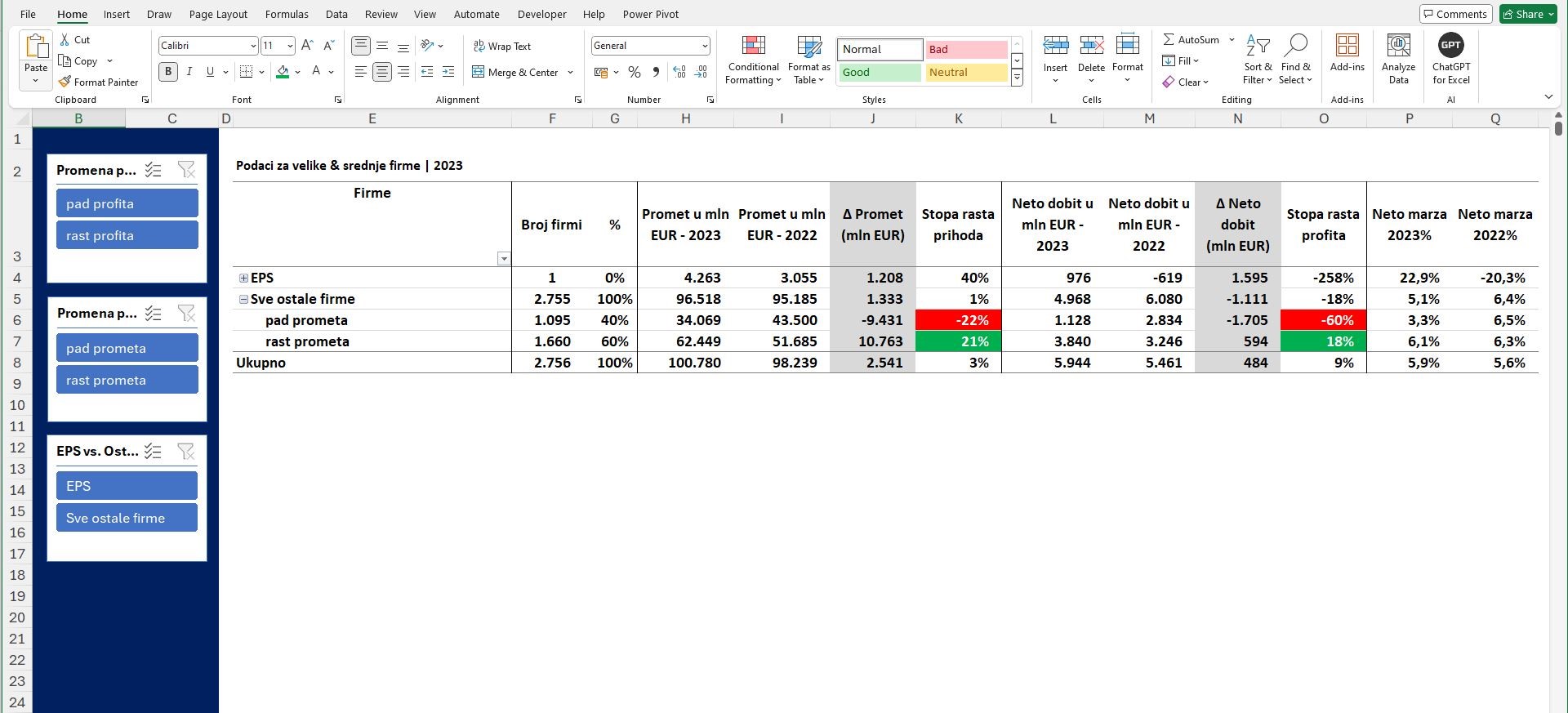Screen dimensions: 1568x713
Task: Toggle multi-select on first Promena slicer
Action: [x=153, y=170]
